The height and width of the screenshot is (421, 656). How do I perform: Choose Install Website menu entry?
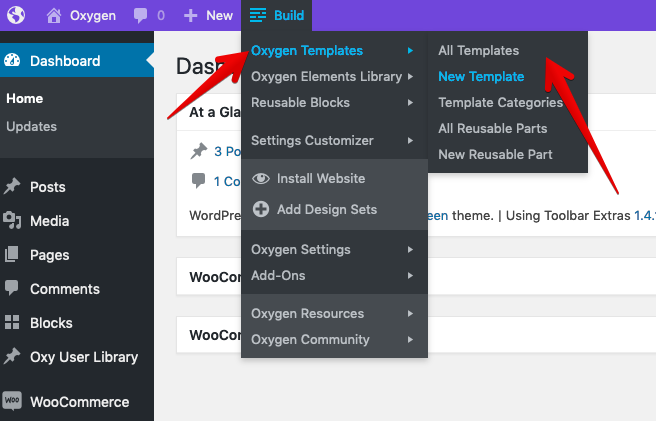tap(321, 179)
